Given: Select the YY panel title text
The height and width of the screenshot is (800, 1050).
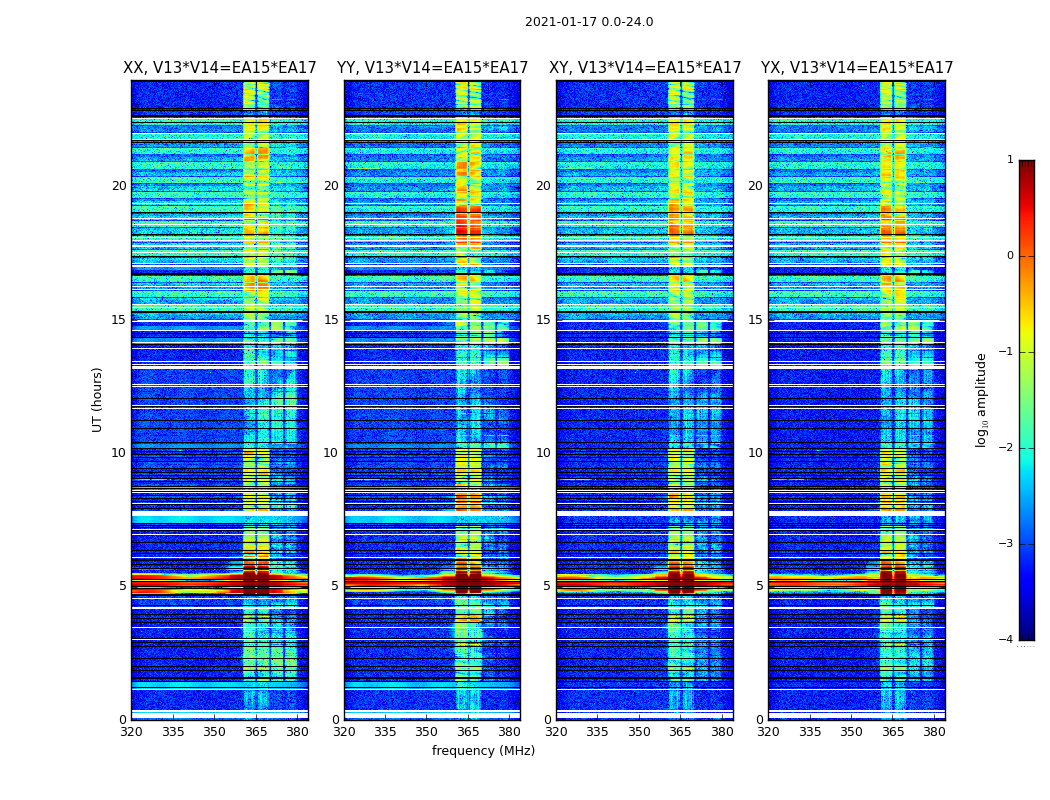Looking at the screenshot, I should tap(432, 68).
